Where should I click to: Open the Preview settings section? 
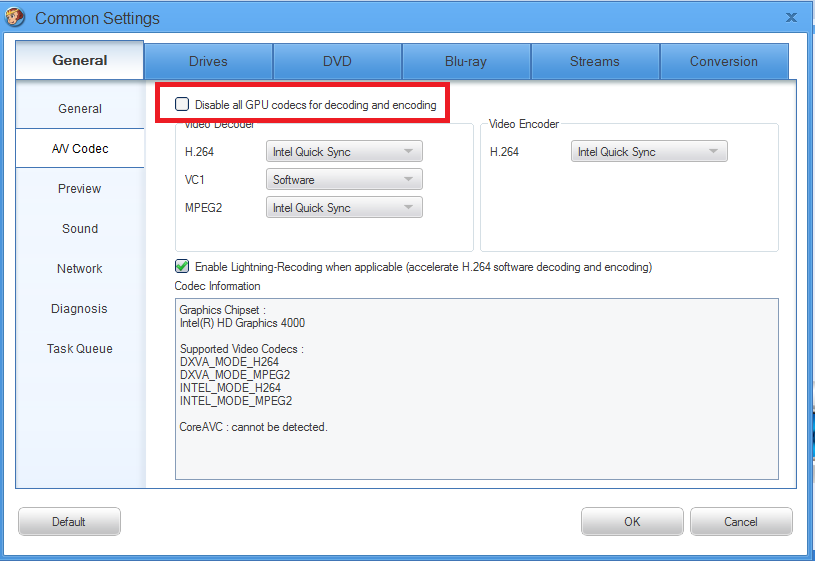[80, 189]
